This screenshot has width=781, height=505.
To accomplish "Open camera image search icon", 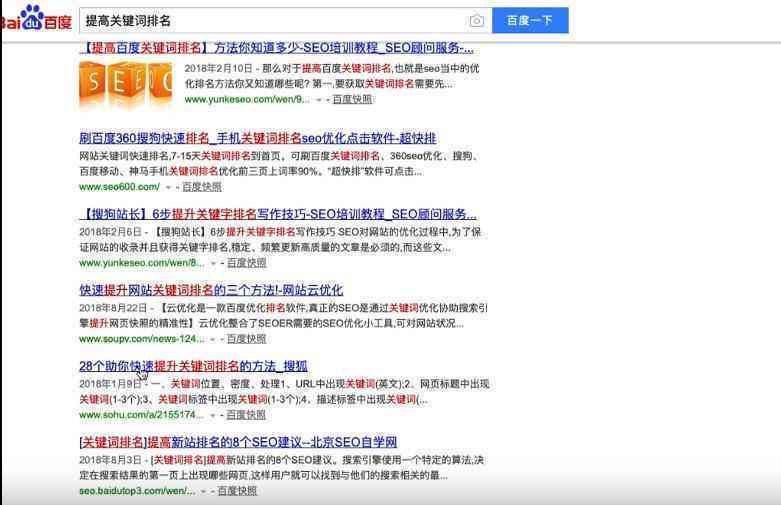I will 476,21.
